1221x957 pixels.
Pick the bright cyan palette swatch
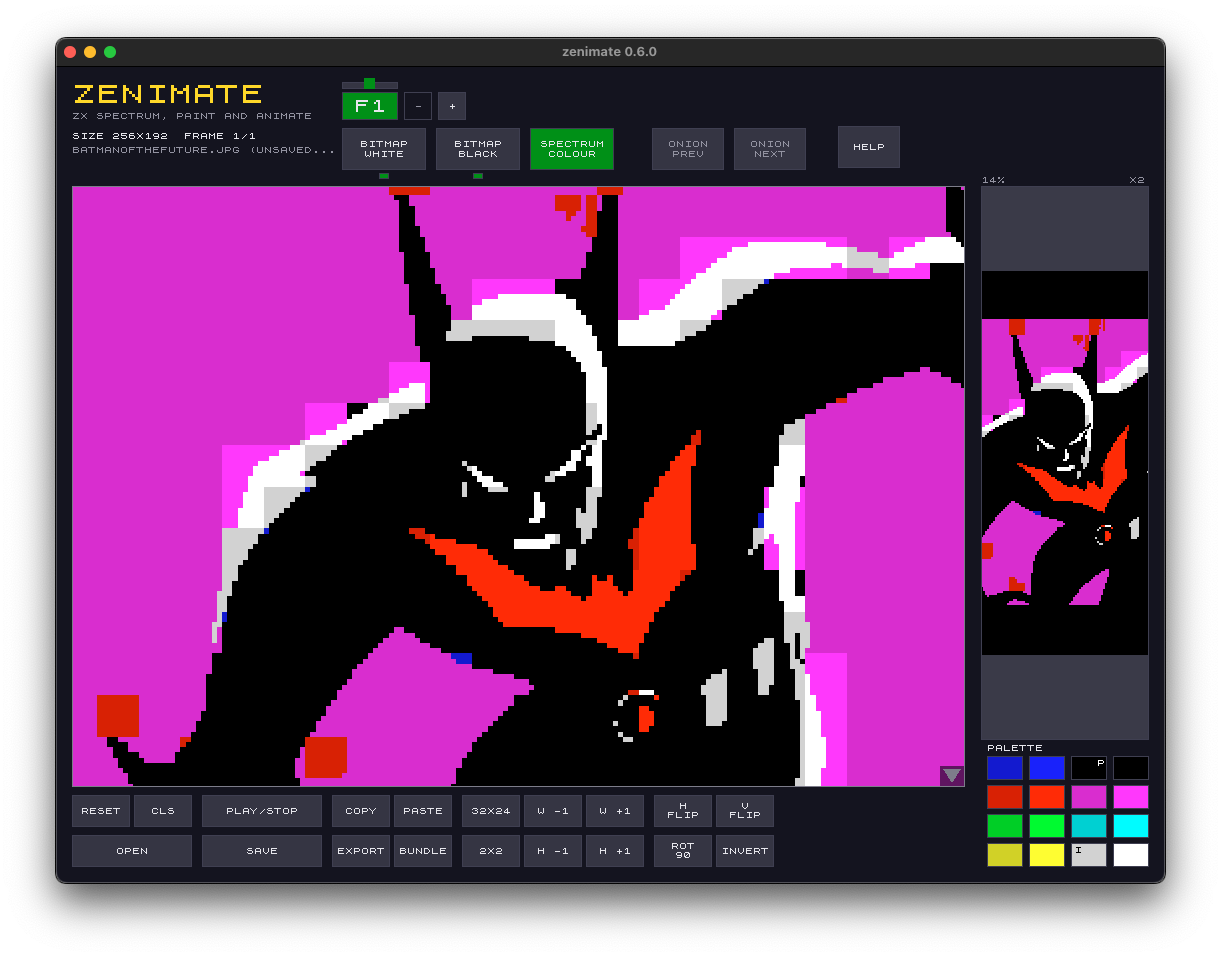(1131, 826)
